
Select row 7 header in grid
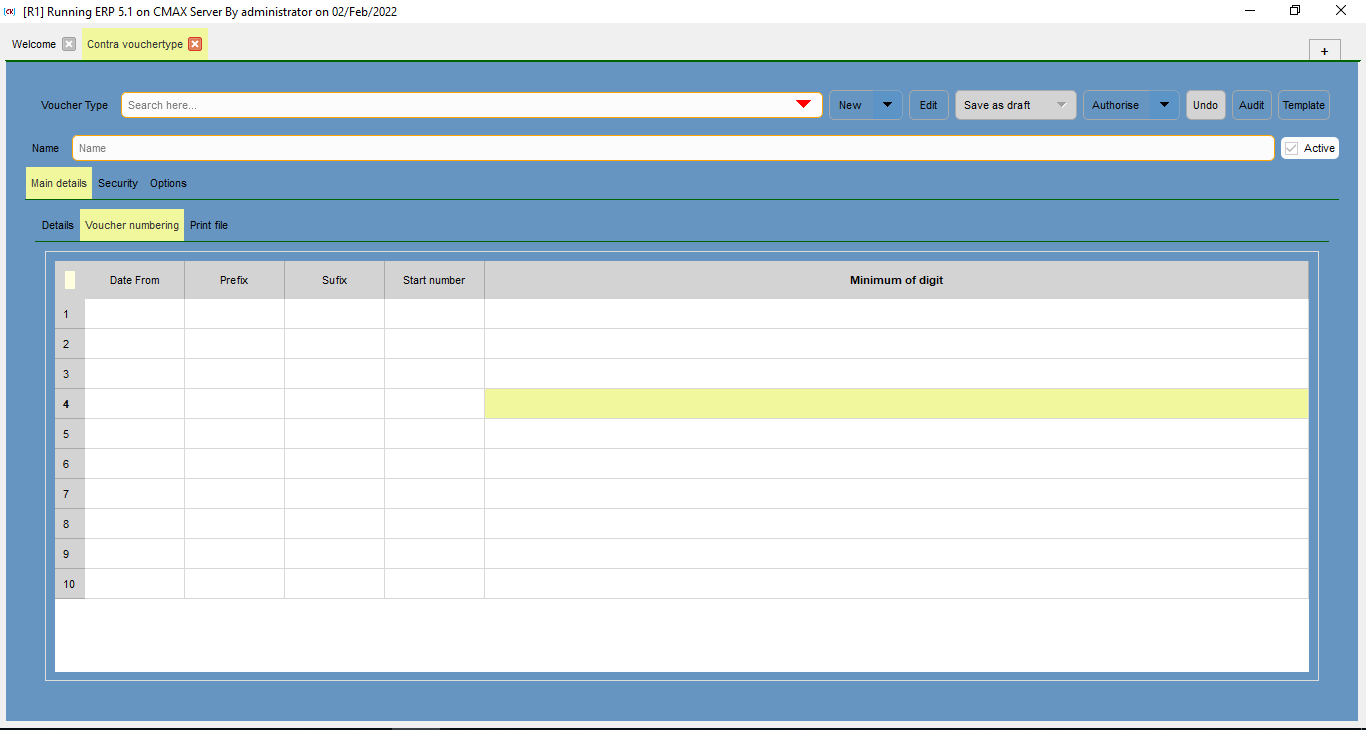coord(70,494)
